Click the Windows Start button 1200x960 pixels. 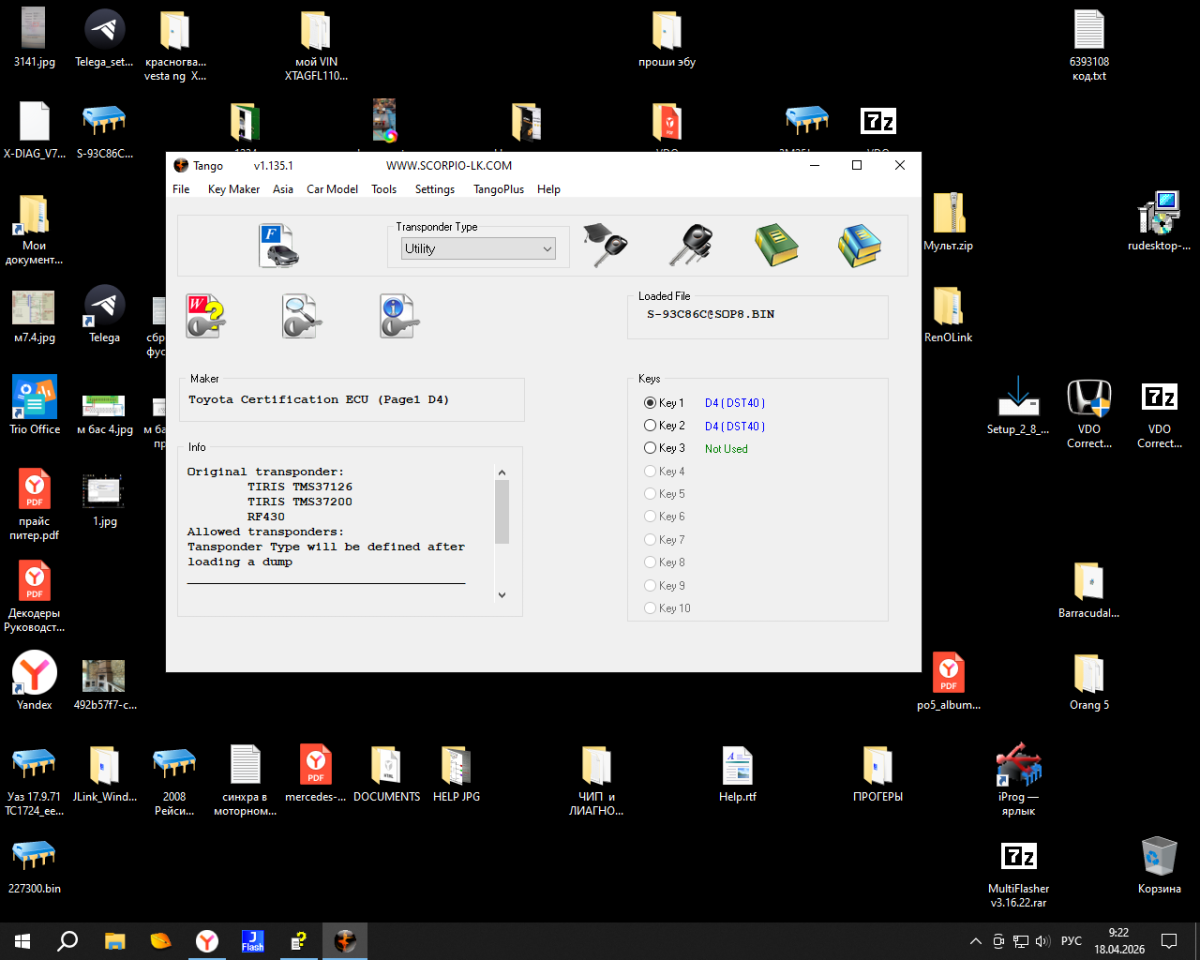click(21, 941)
